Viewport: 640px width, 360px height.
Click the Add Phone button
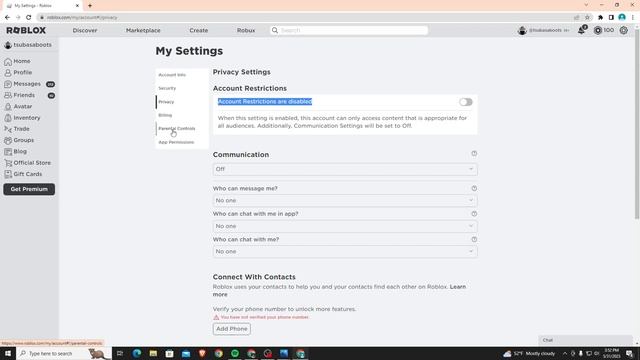click(x=231, y=329)
